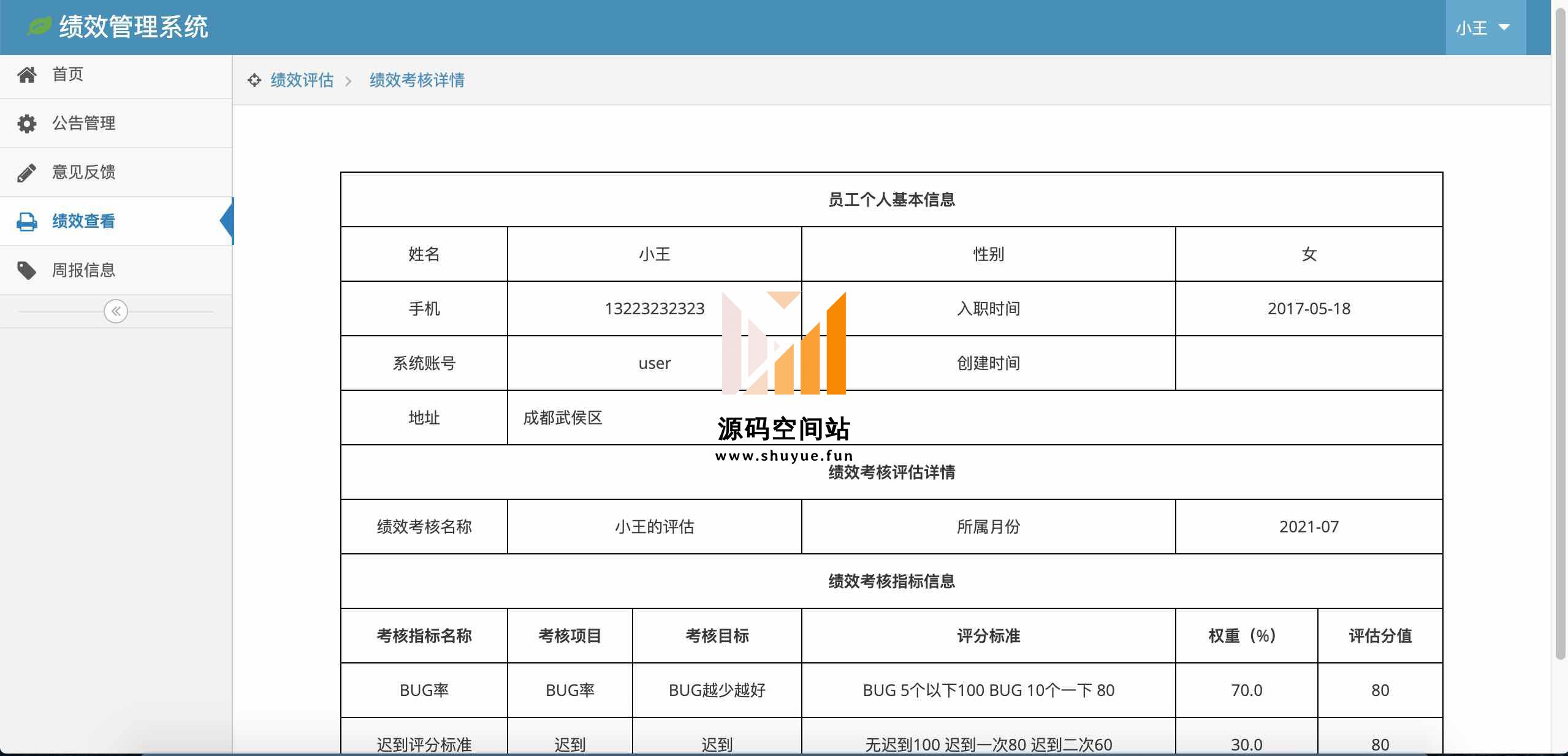Click the dropdown caret next to 小王
The image size is (1568, 756).
[1504, 28]
